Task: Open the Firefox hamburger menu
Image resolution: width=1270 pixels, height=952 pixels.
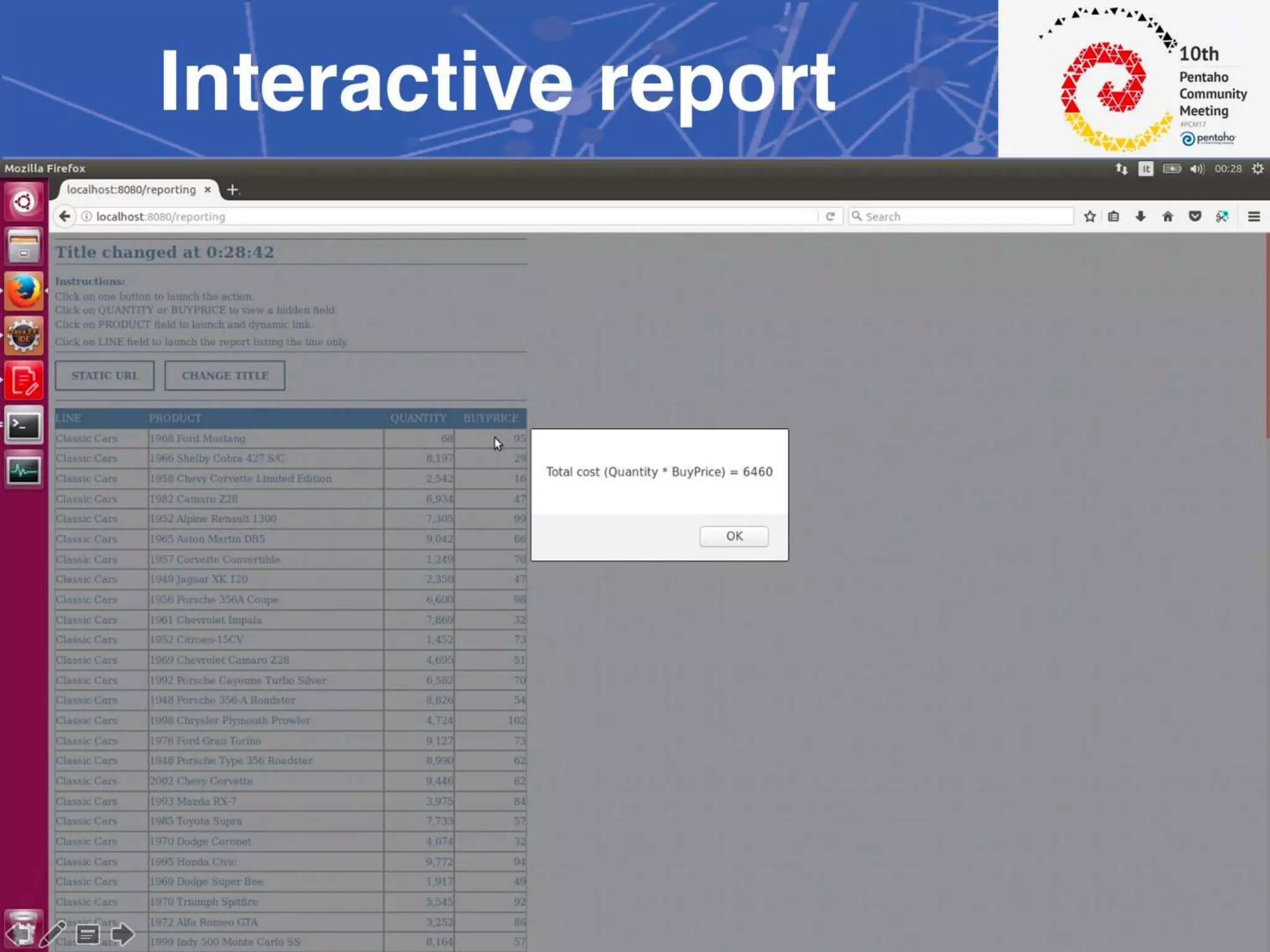Action: [x=1254, y=216]
